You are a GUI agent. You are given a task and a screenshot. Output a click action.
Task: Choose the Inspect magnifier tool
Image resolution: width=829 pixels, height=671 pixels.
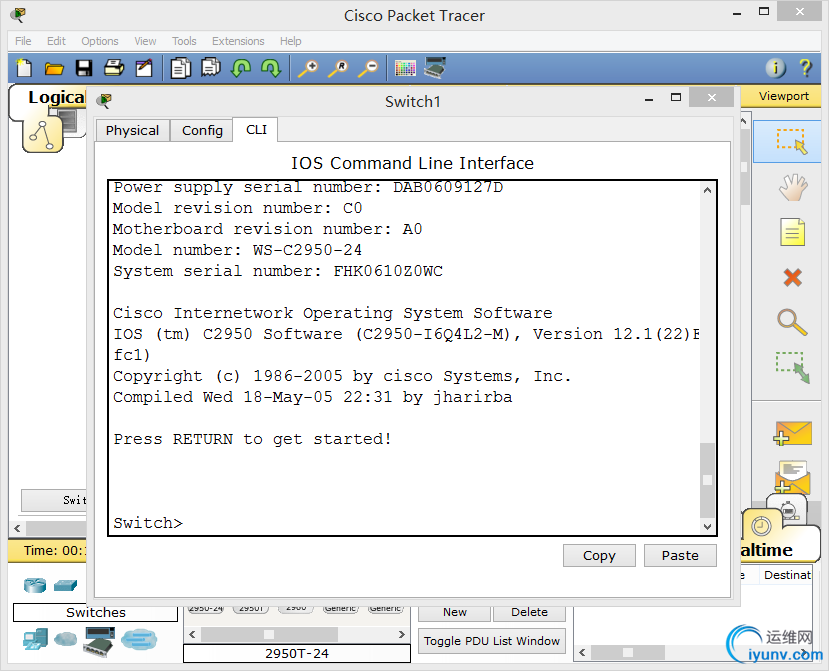(x=793, y=322)
